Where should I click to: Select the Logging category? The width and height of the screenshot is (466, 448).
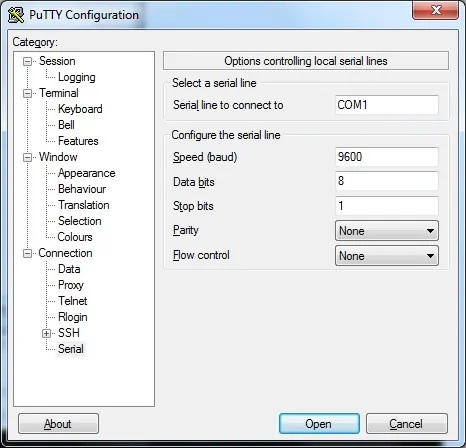click(x=77, y=77)
